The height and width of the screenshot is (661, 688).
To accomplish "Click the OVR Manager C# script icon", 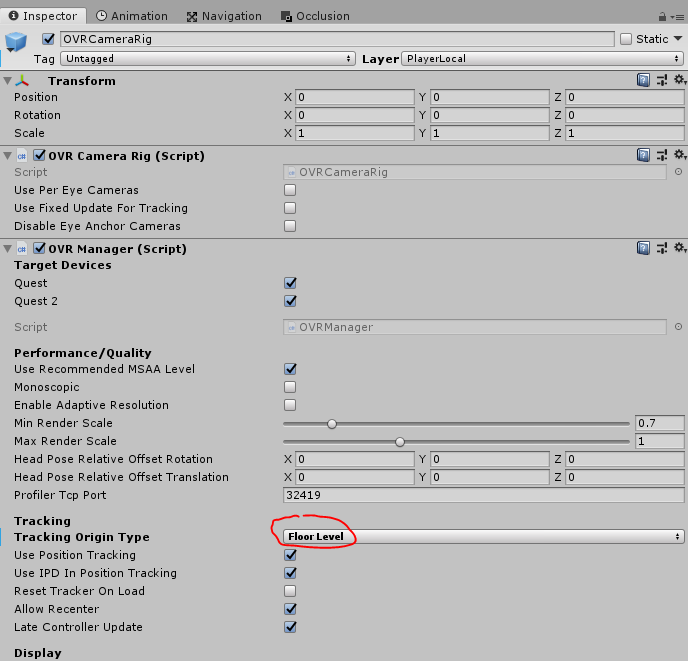I will click(x=22, y=249).
